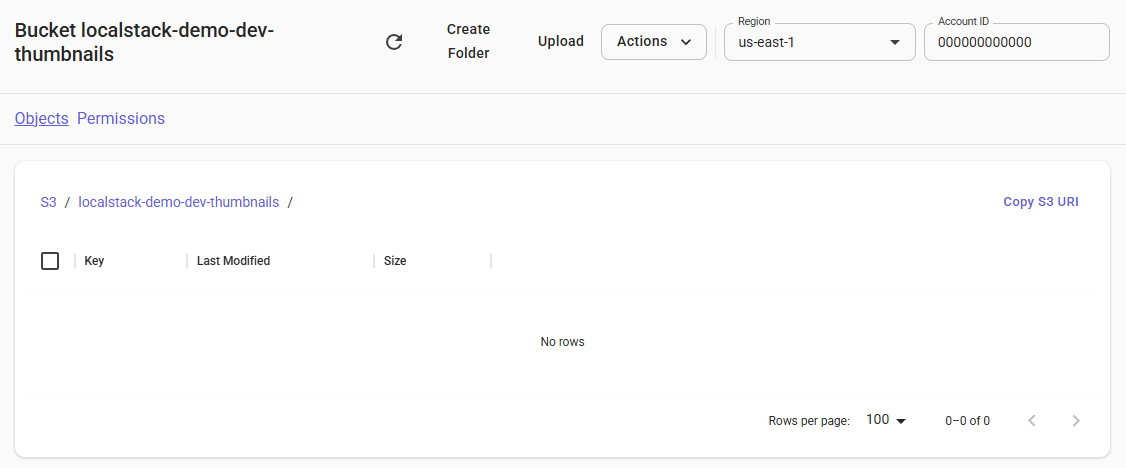Screen dimensions: 1126x468
Task: Open localstack-demo-dev-thumbnails breadcrumb link
Action: [178, 202]
